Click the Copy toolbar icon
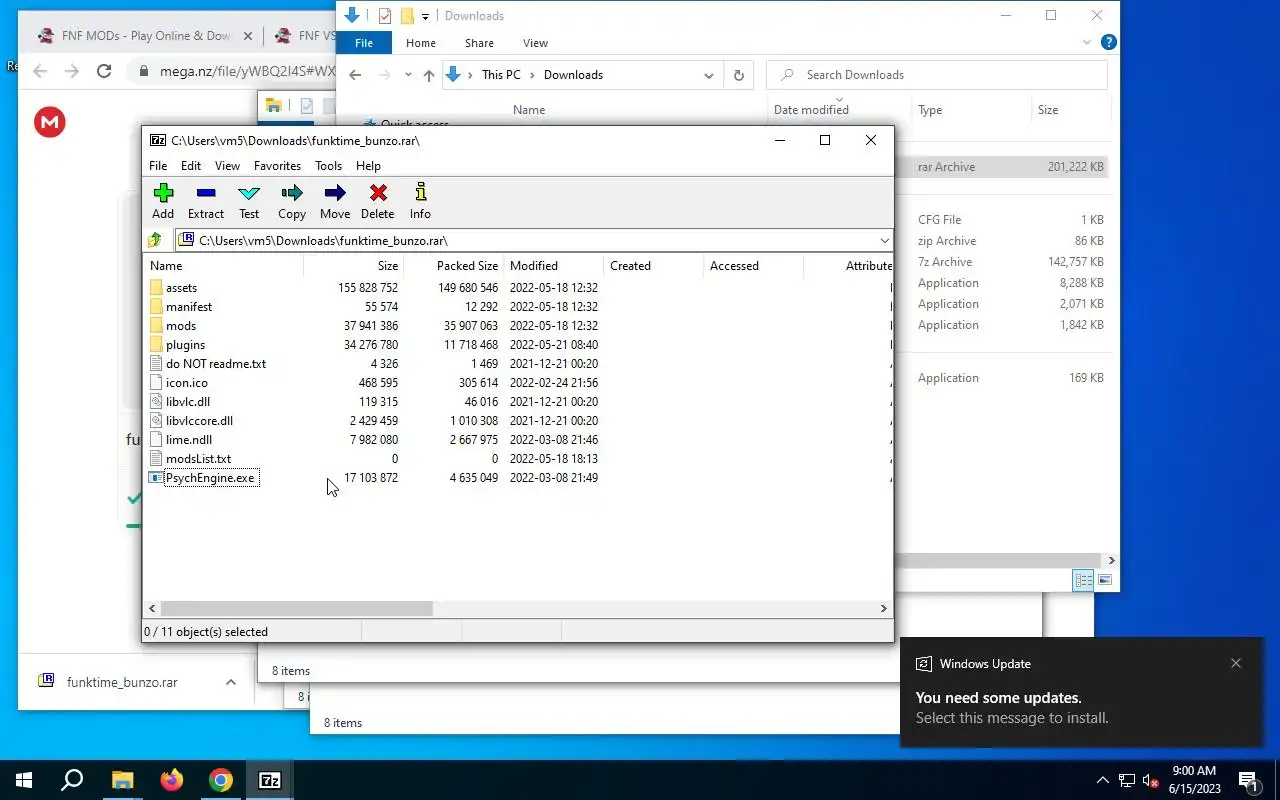This screenshot has width=1280, height=800. tap(292, 201)
